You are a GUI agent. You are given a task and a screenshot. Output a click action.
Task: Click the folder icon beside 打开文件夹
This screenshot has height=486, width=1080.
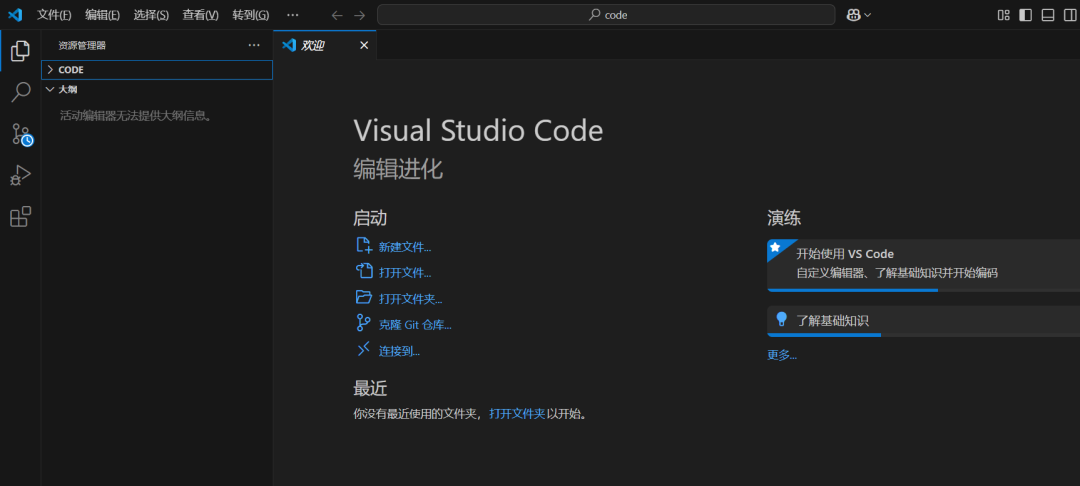tap(364, 297)
